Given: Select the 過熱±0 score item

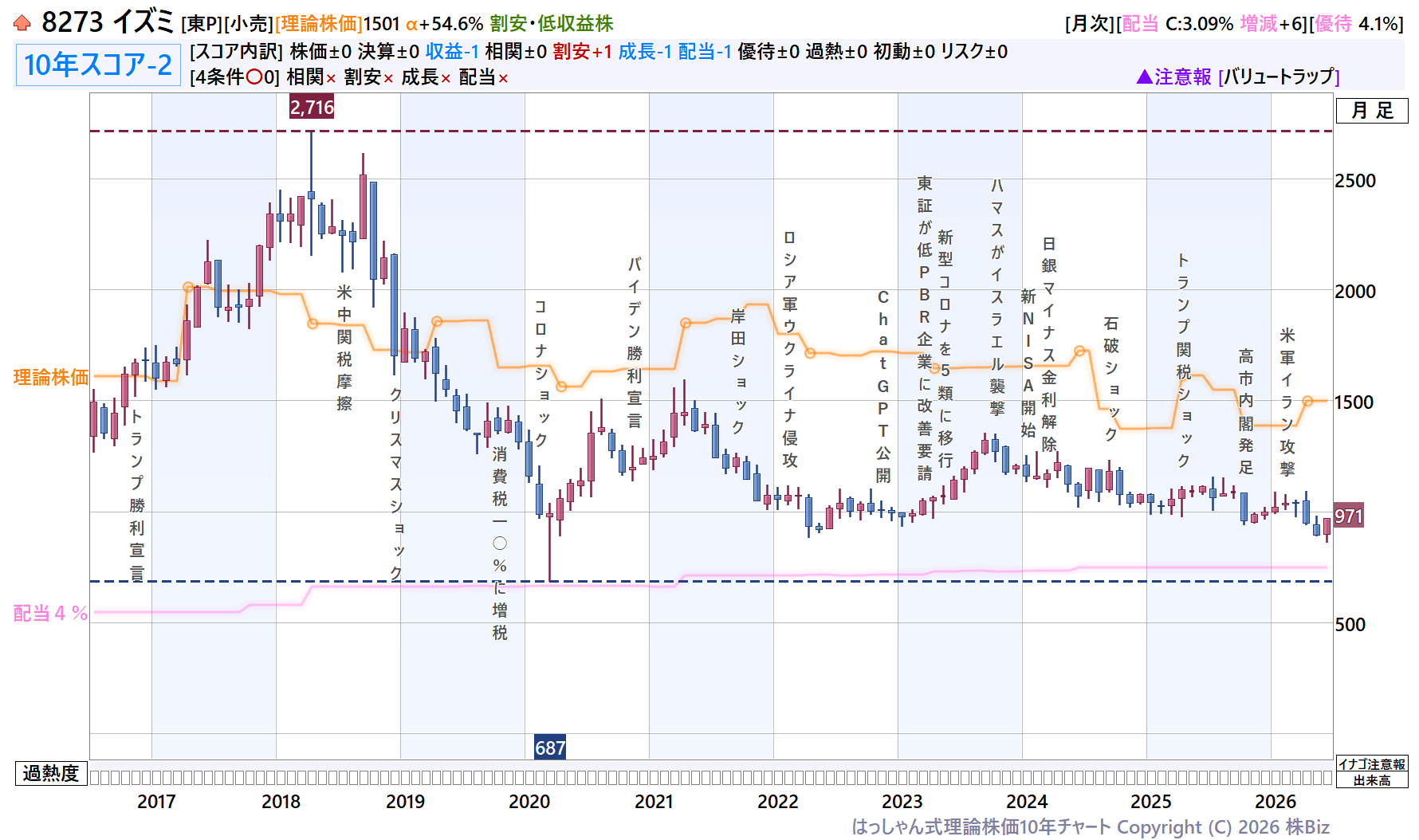Looking at the screenshot, I should point(836,52).
